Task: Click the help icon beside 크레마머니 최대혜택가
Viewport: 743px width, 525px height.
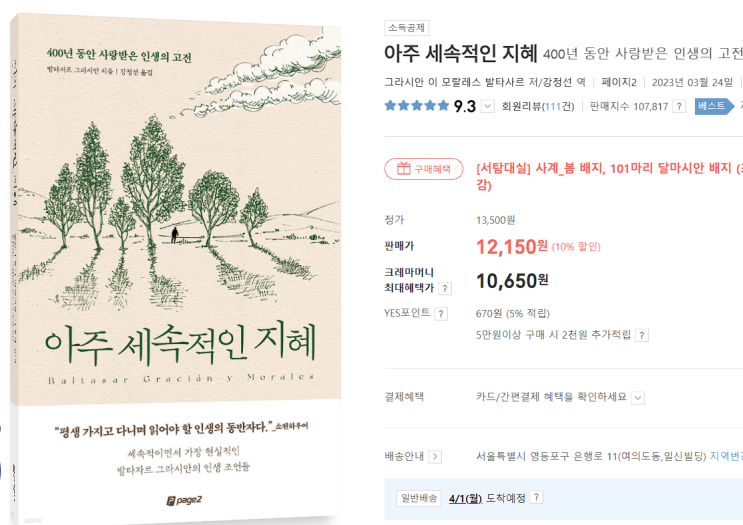Action: click(445, 288)
